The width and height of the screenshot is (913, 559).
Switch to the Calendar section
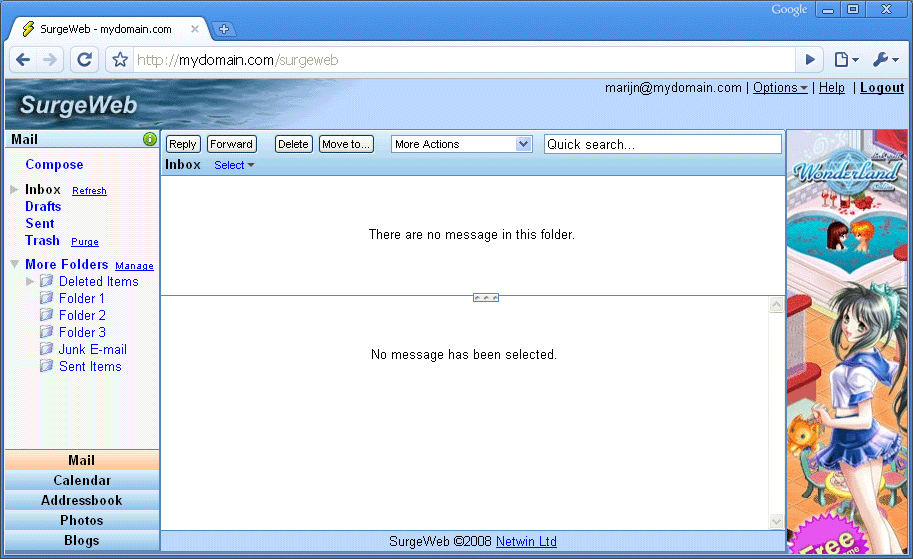tap(82, 480)
